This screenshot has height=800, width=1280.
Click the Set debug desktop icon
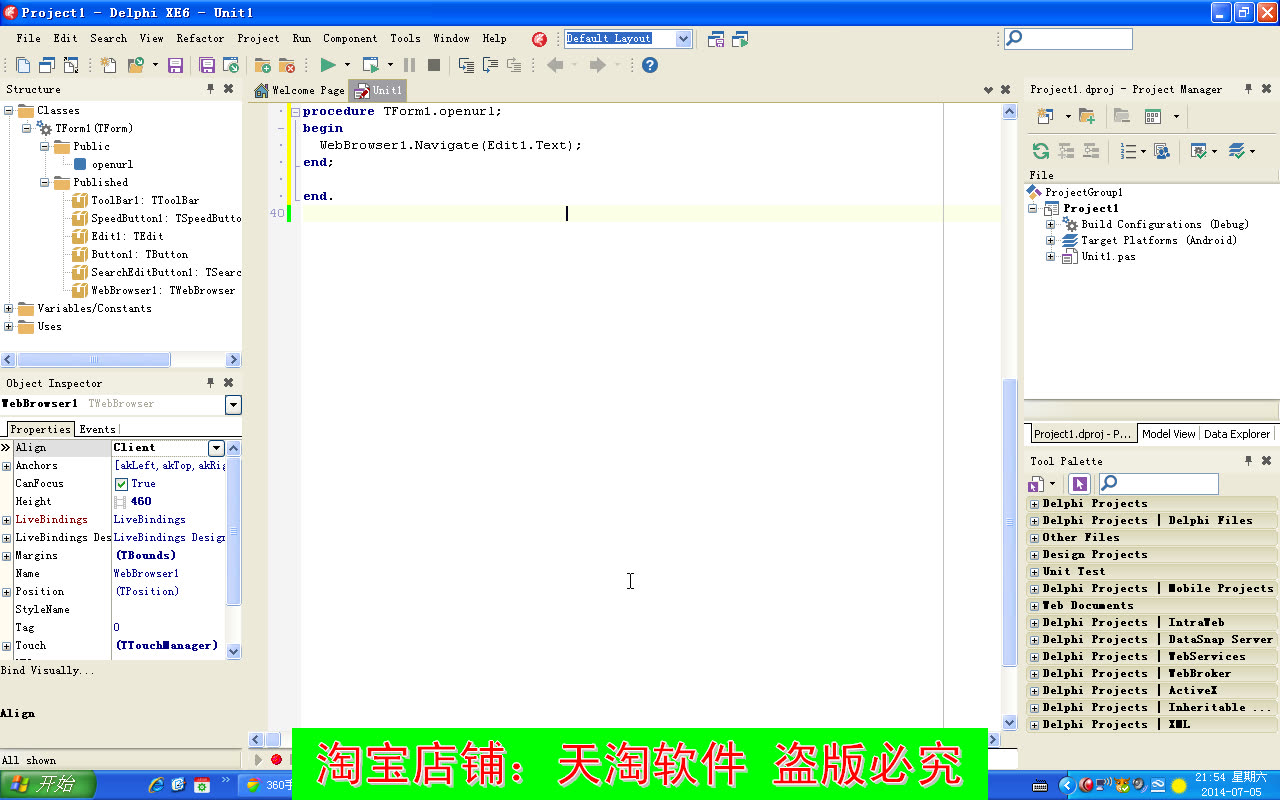point(740,39)
